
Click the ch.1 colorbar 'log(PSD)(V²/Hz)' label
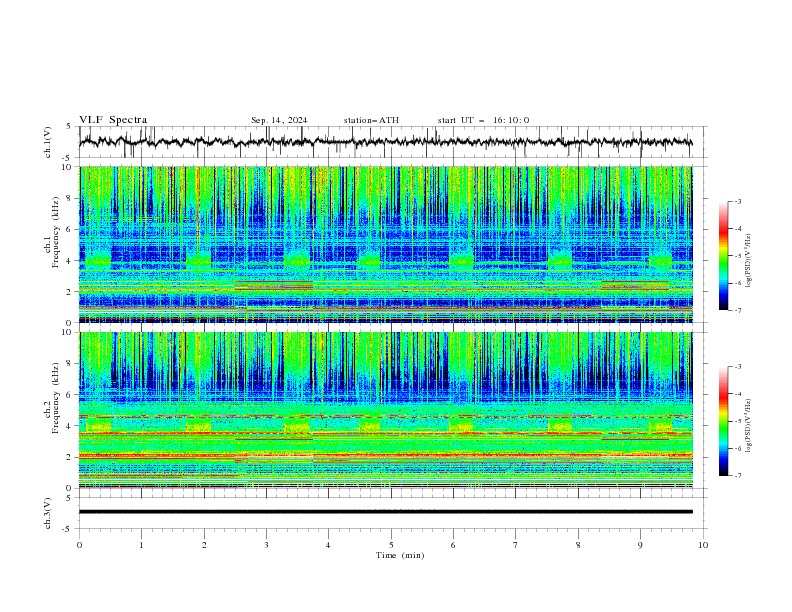pyautogui.click(x=749, y=261)
